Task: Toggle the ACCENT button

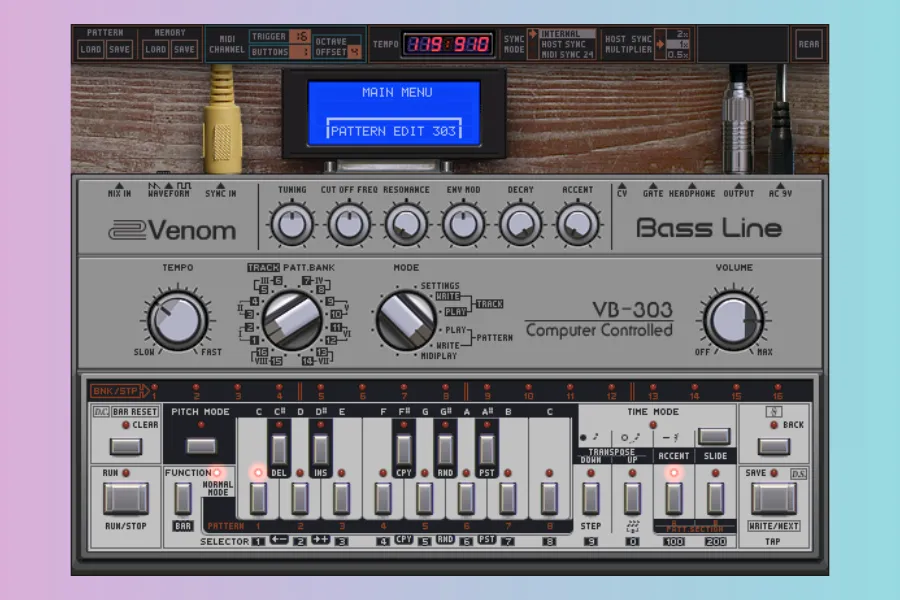Action: (x=673, y=496)
